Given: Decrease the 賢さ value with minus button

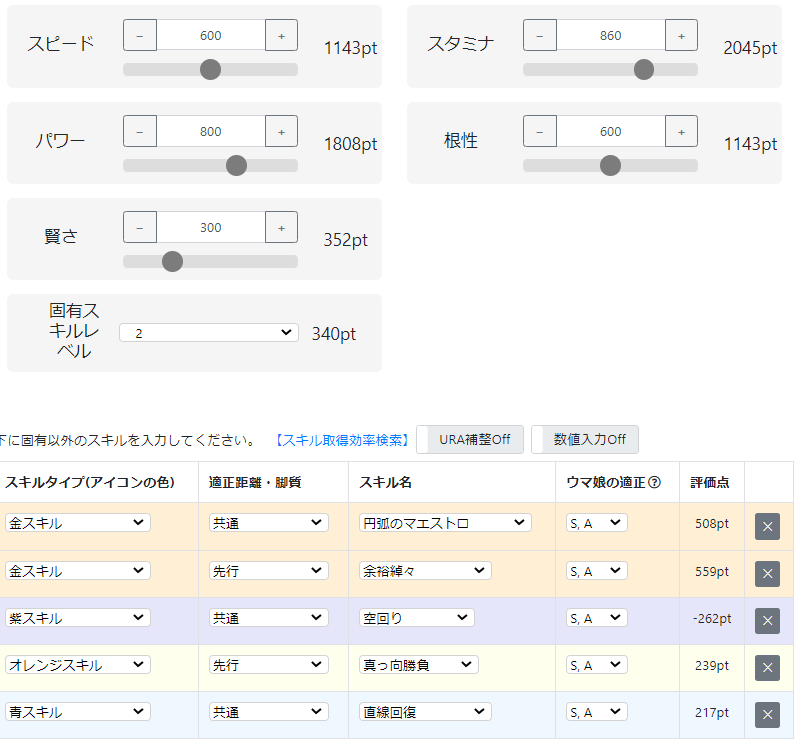Looking at the screenshot, I should click(x=140, y=227).
